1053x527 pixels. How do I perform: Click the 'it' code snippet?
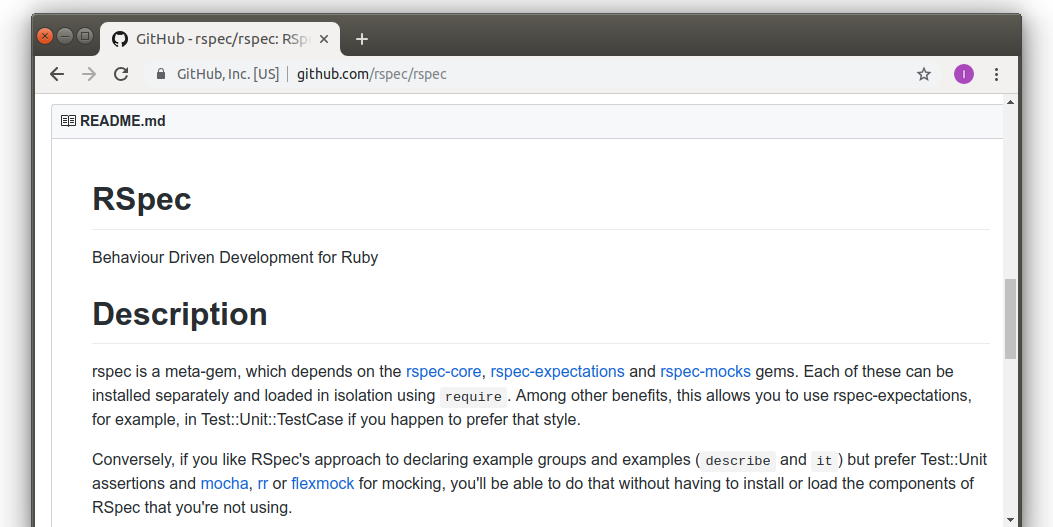(824, 461)
